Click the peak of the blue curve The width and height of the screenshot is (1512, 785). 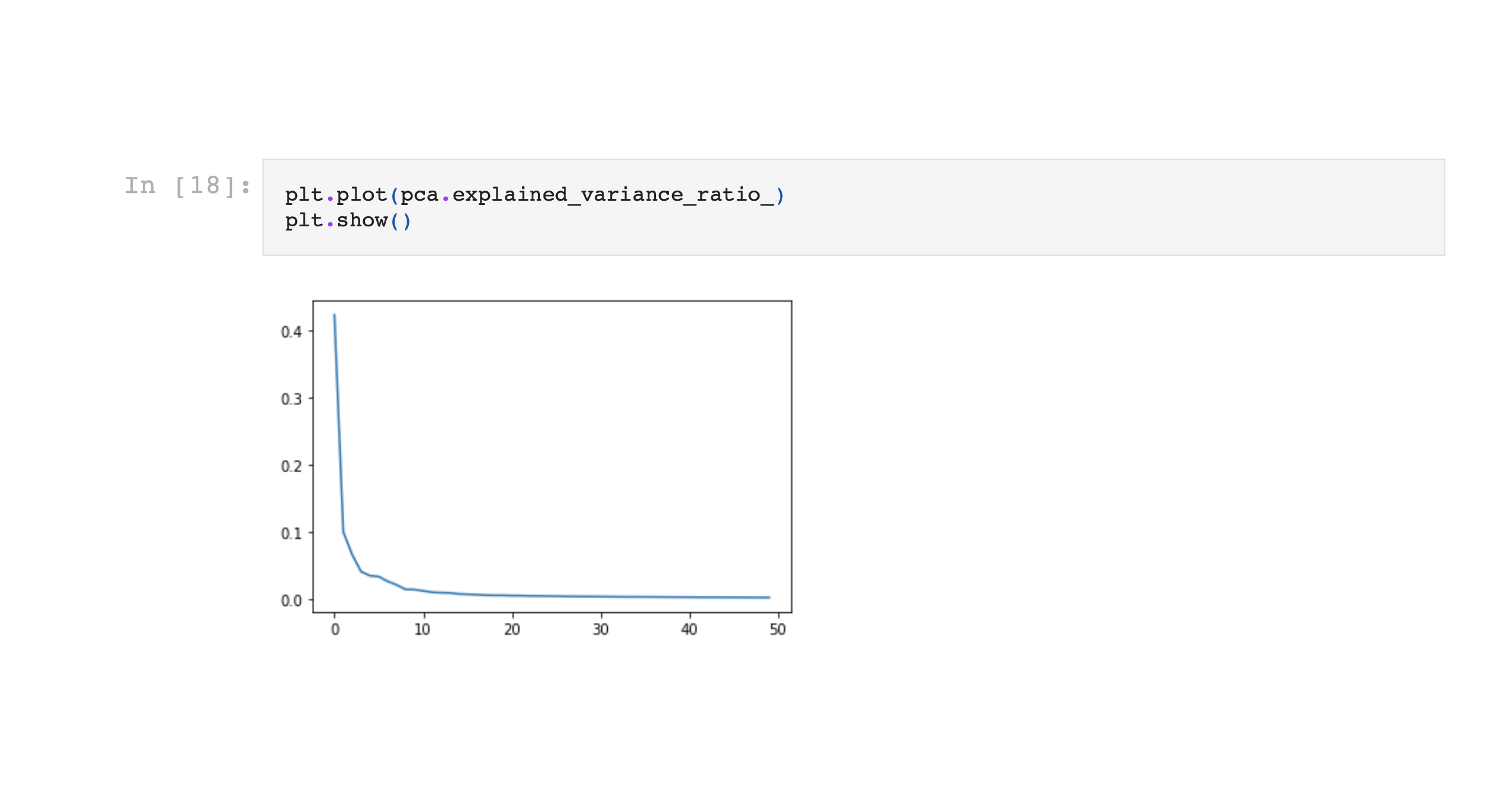pos(335,316)
